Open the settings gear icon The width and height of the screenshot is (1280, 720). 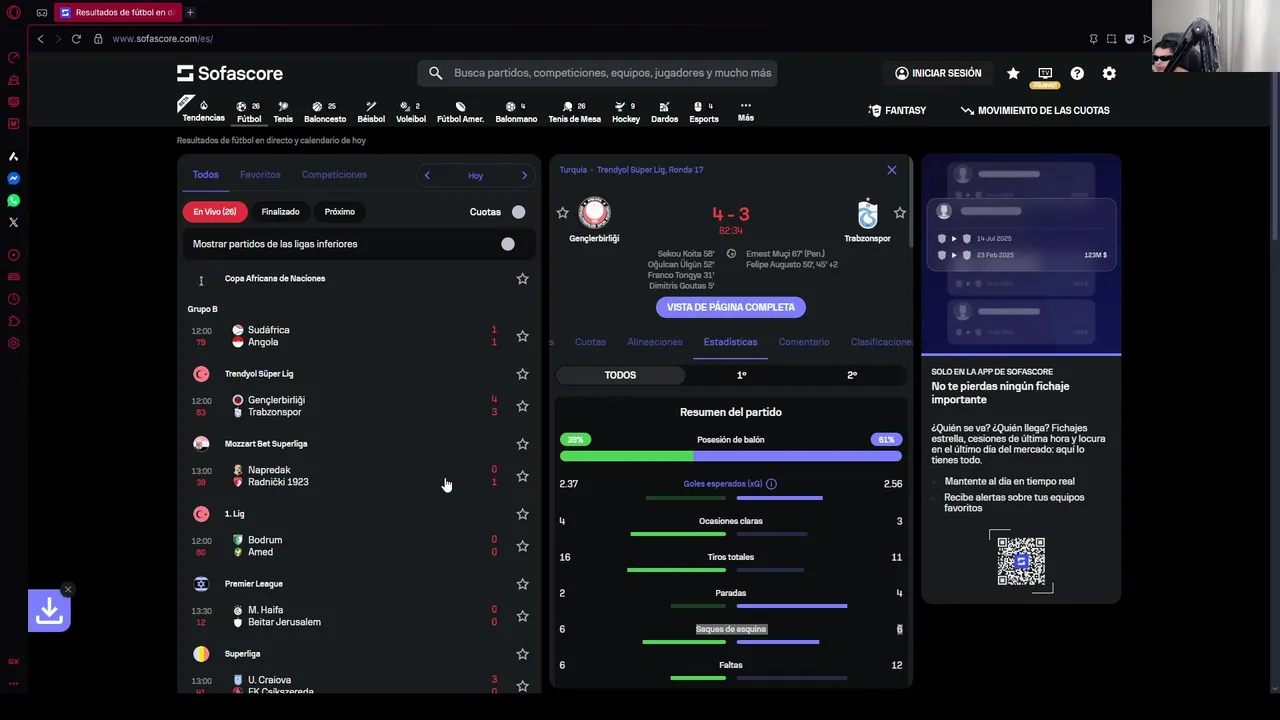[x=1109, y=73]
